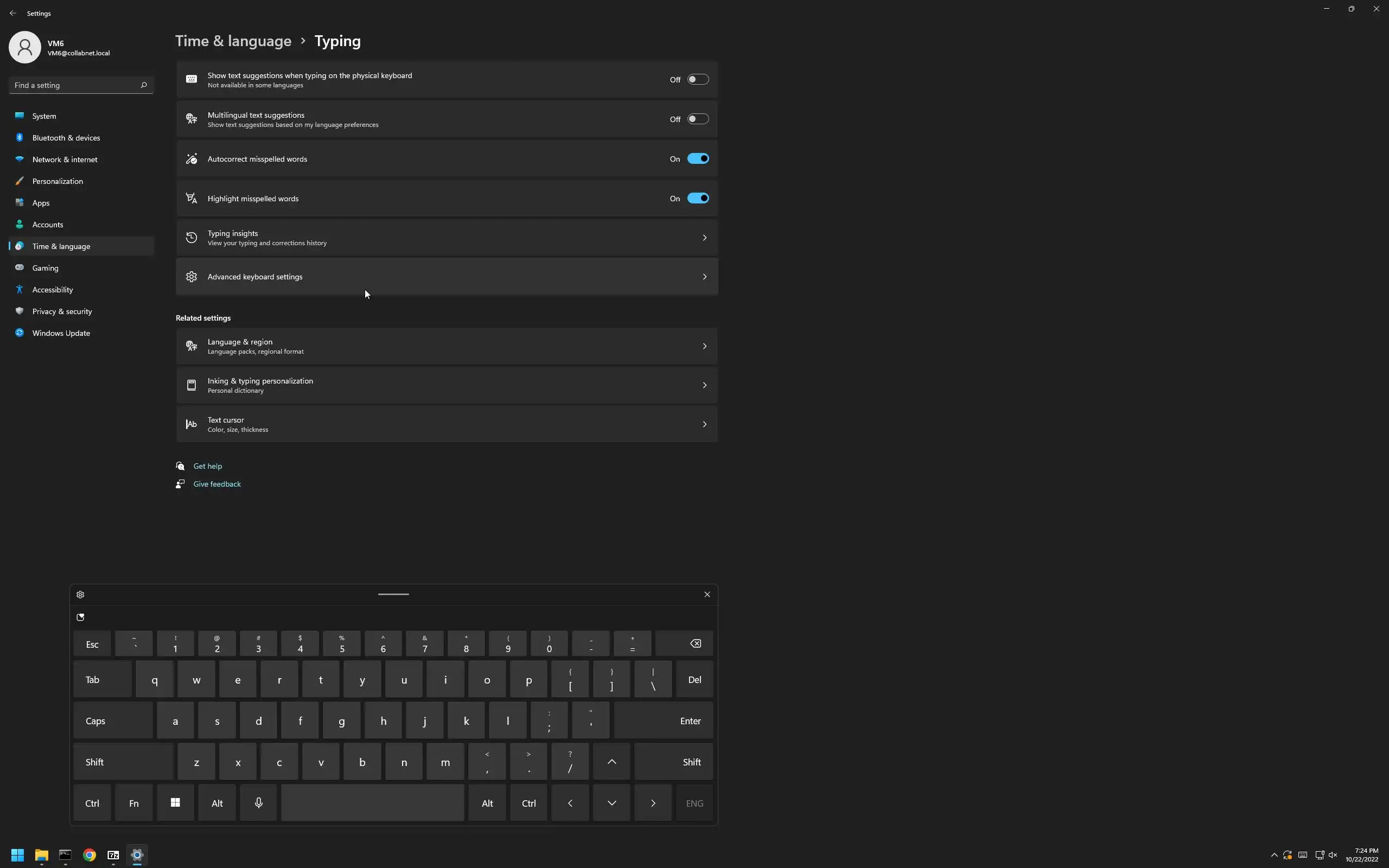Open File Explorer from the taskbar
This screenshot has height=868, width=1389.
(x=41, y=855)
